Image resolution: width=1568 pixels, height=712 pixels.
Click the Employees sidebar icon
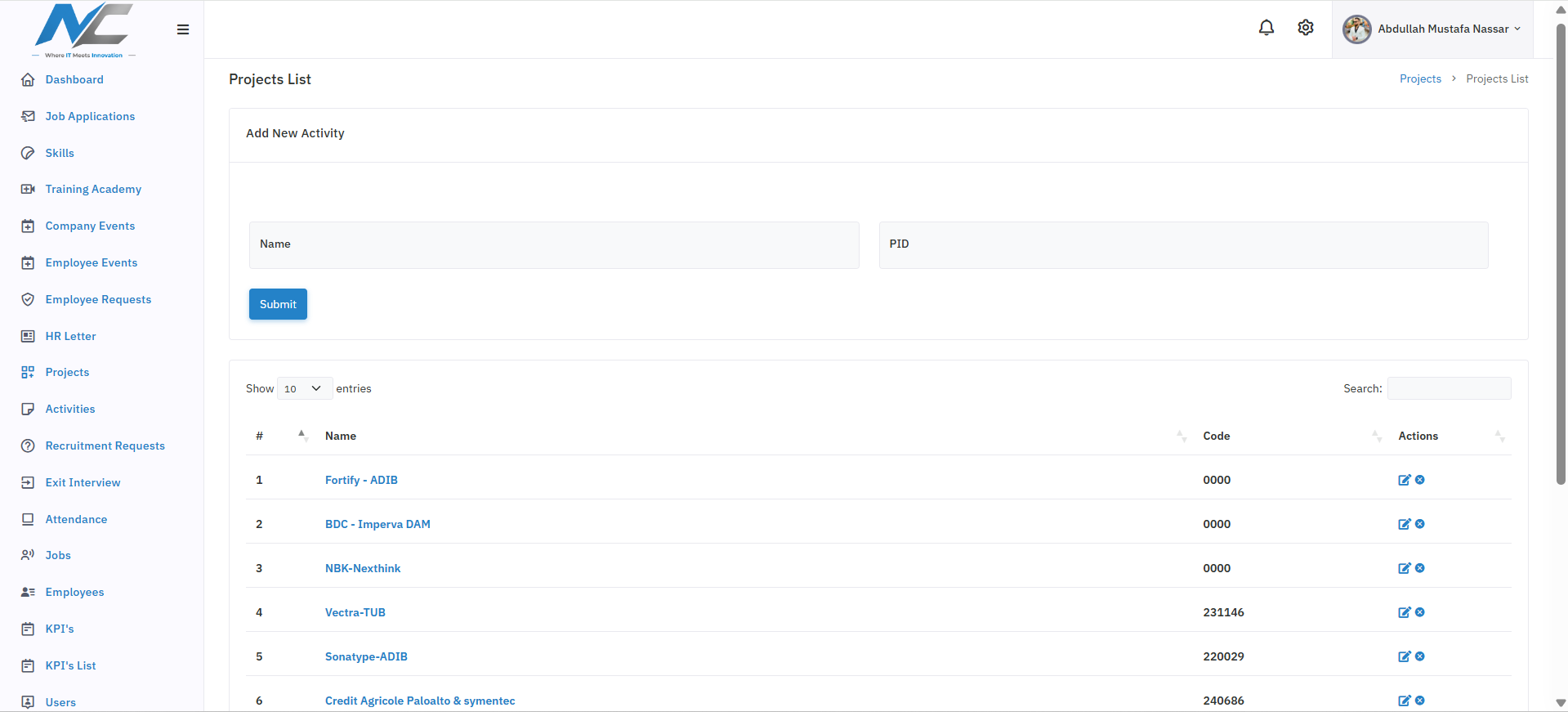(28, 592)
